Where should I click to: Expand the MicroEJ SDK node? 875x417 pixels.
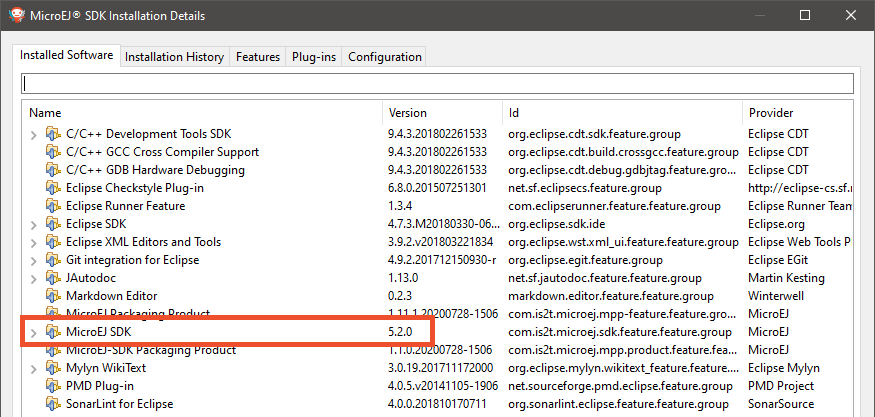pos(34,333)
